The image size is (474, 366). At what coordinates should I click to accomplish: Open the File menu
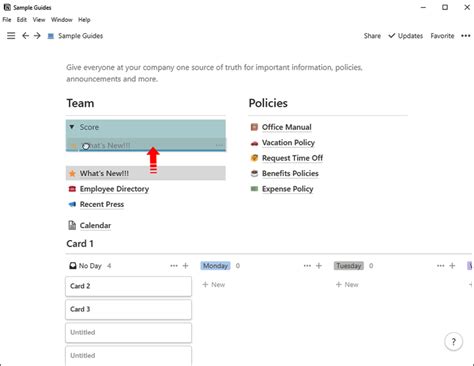point(7,20)
